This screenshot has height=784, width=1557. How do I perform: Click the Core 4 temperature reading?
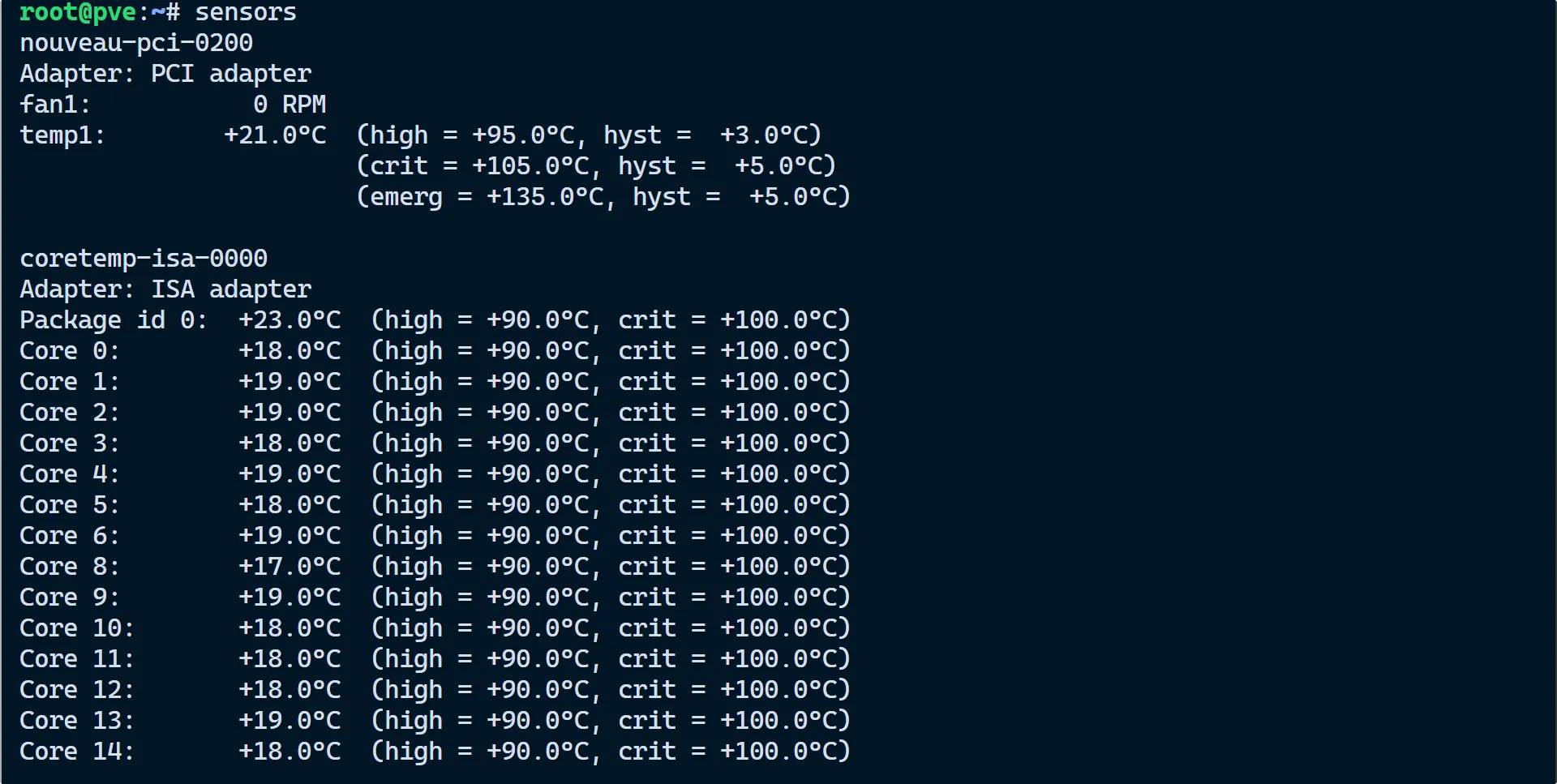click(x=290, y=474)
